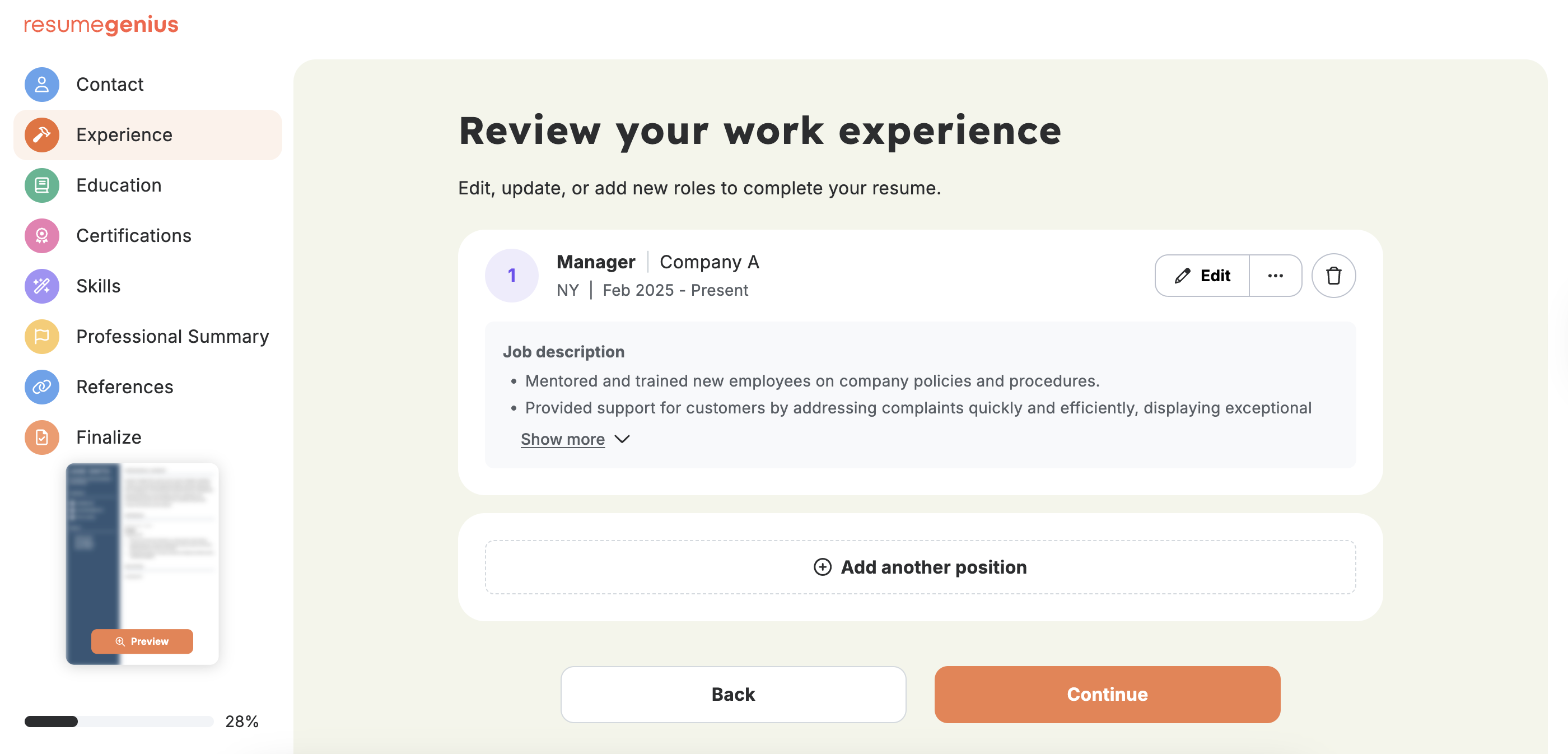Collapse job description via chevron arrow
1568x754 pixels.
click(x=622, y=439)
